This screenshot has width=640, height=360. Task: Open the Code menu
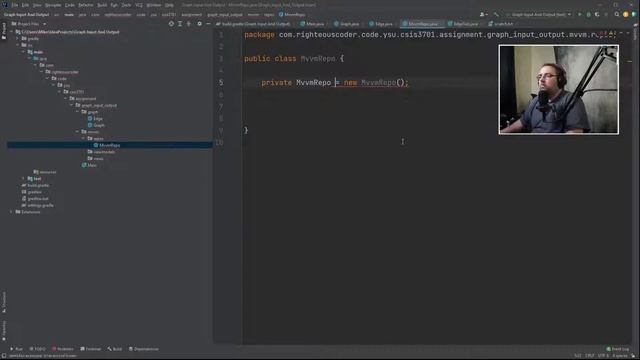point(69,5)
